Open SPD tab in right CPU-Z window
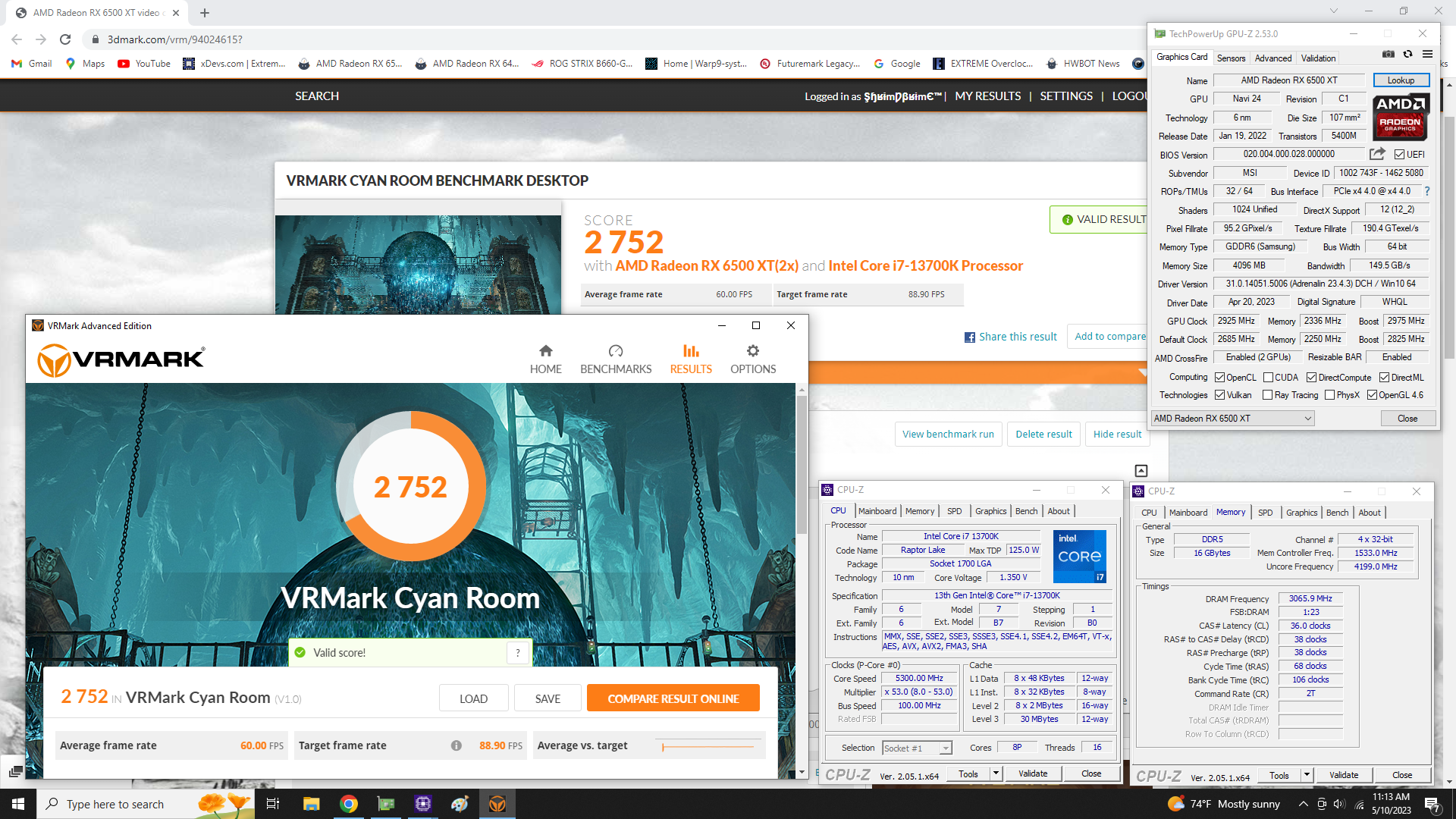Screen dimensions: 1456x819 click(x=1266, y=513)
